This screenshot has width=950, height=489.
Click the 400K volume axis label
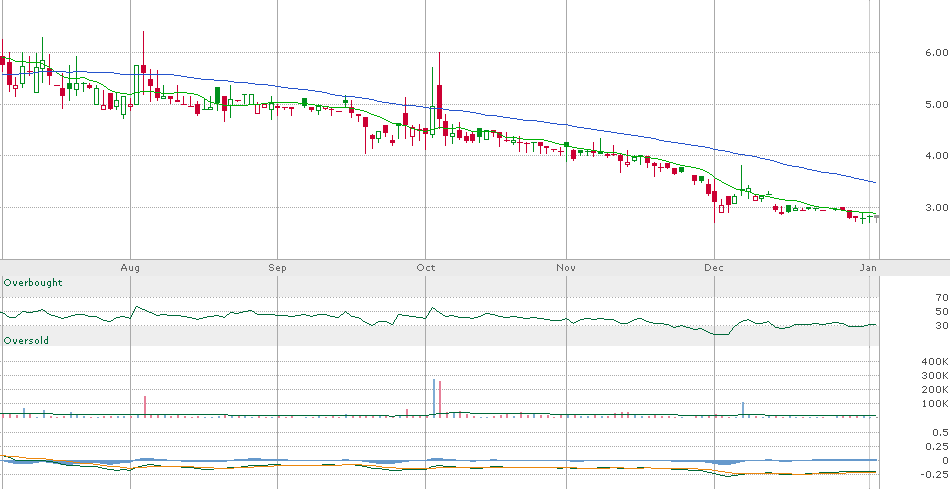click(x=936, y=362)
